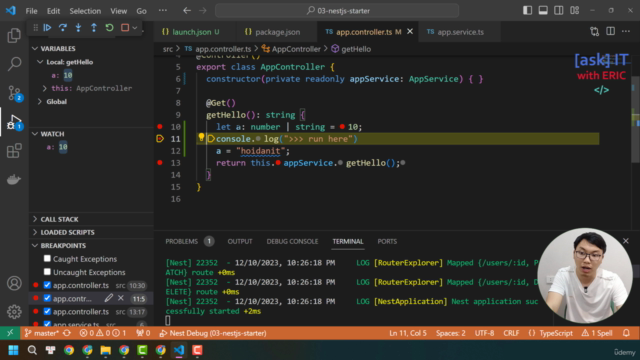Switch to launch.json tab
This screenshot has width=640, height=360.
point(191,32)
